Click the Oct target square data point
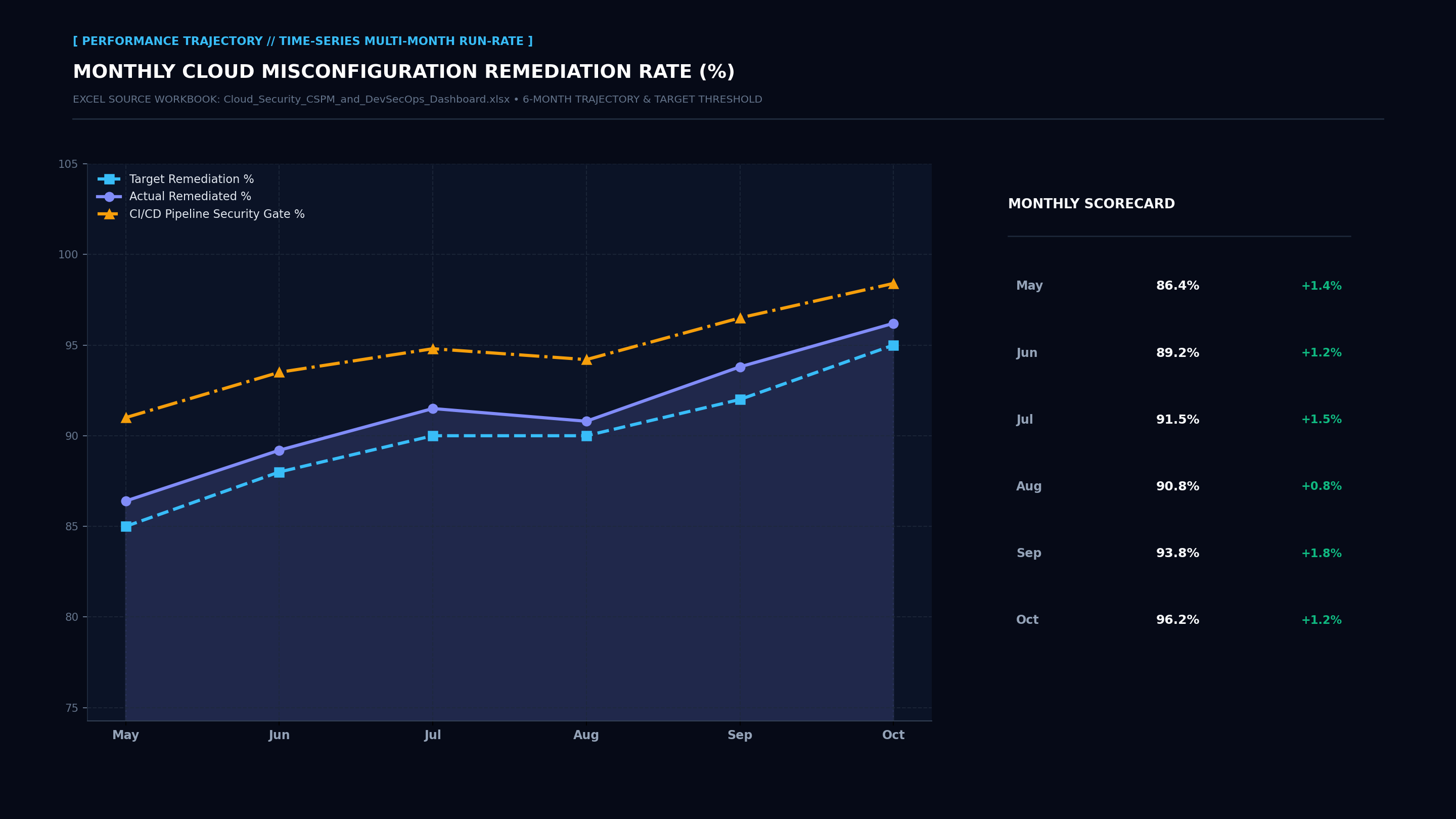 pos(894,345)
